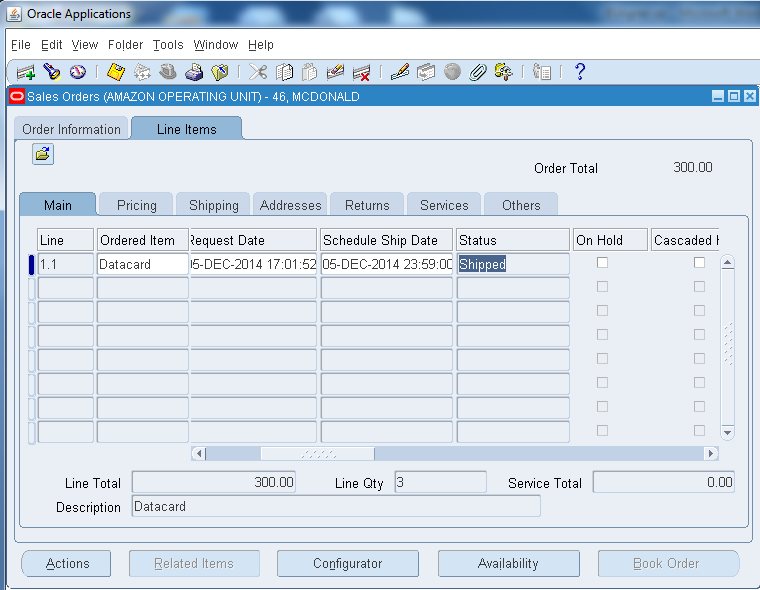This screenshot has height=590, width=760.
Task: Click the icon left of the question mark
Action: (542, 72)
